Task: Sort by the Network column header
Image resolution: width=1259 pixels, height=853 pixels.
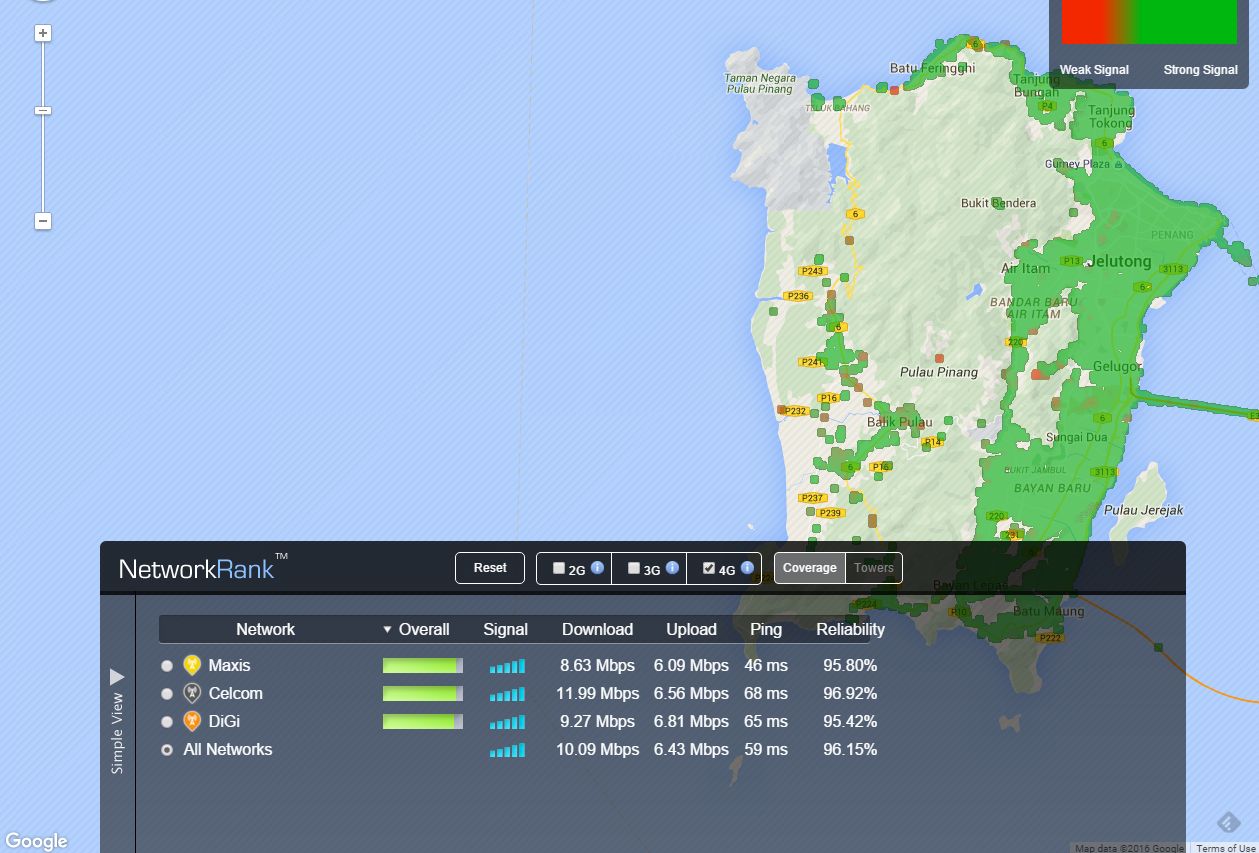Action: (x=265, y=629)
